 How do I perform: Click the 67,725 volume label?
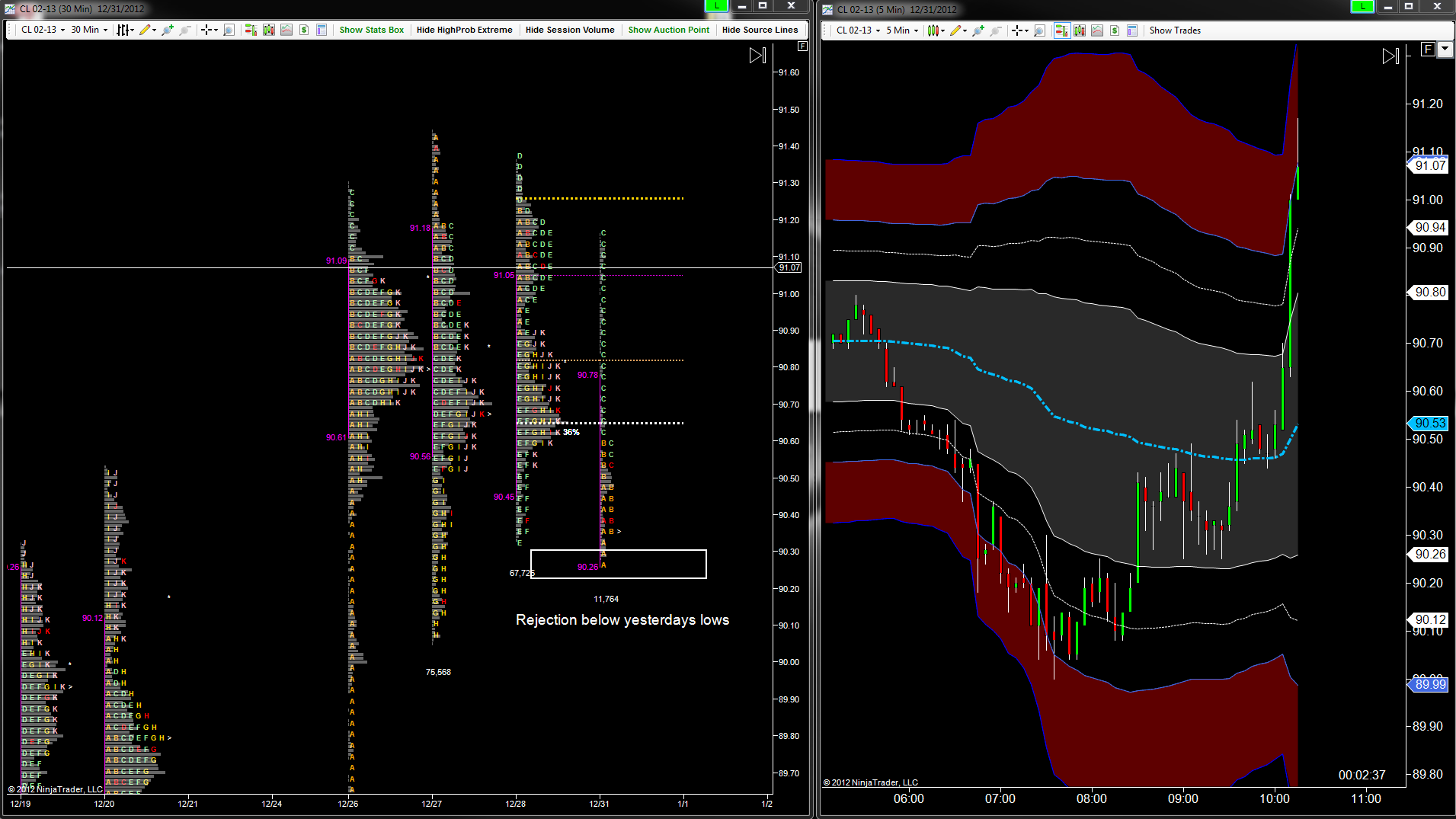(x=522, y=573)
